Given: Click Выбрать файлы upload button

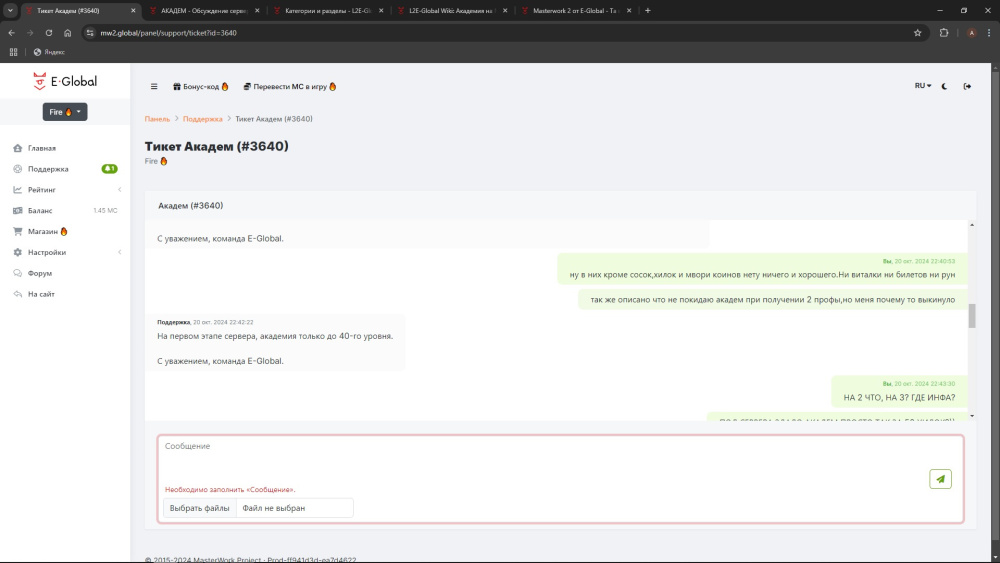Looking at the screenshot, I should click(x=199, y=508).
